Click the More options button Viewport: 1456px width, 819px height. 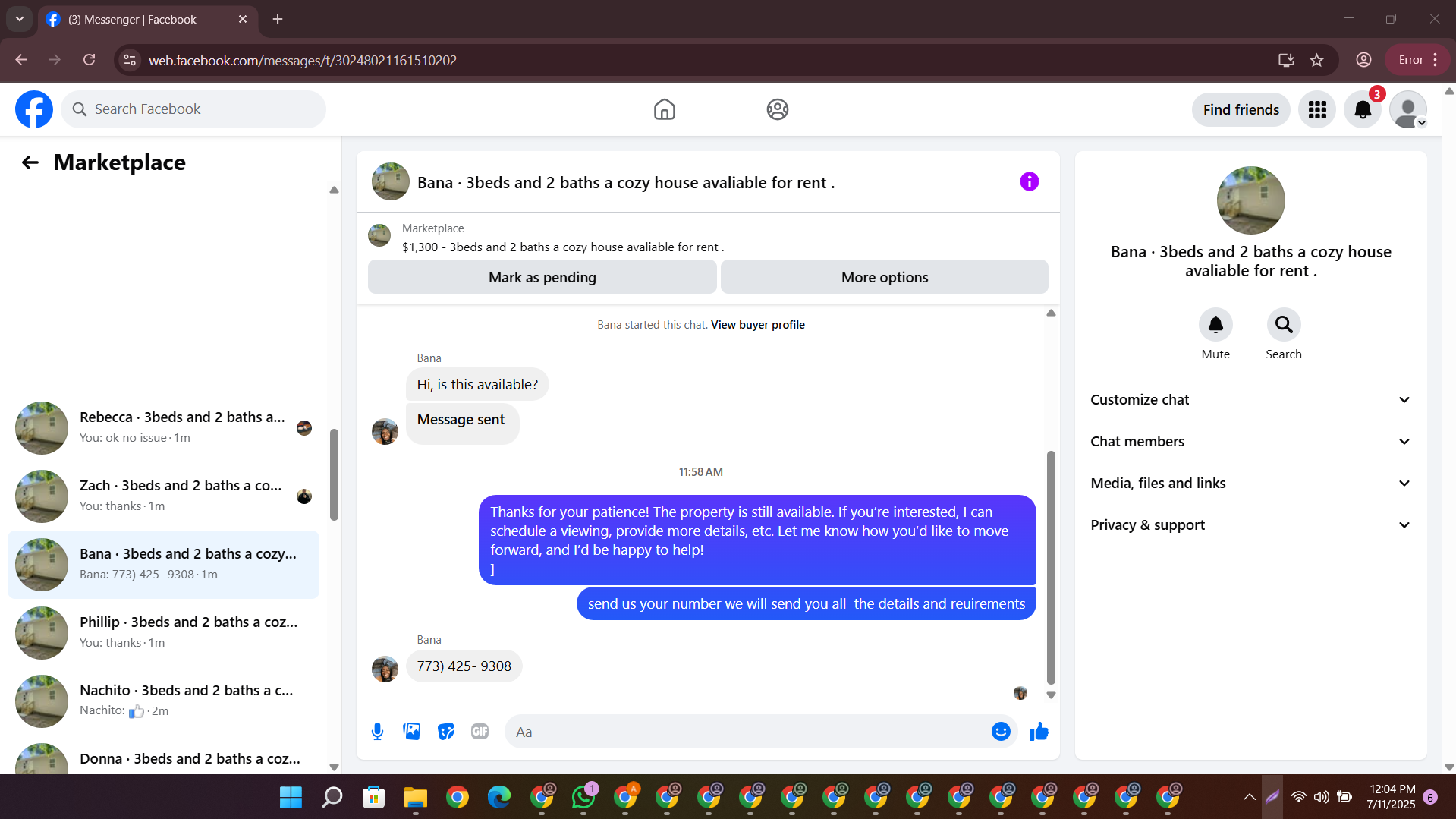885,278
